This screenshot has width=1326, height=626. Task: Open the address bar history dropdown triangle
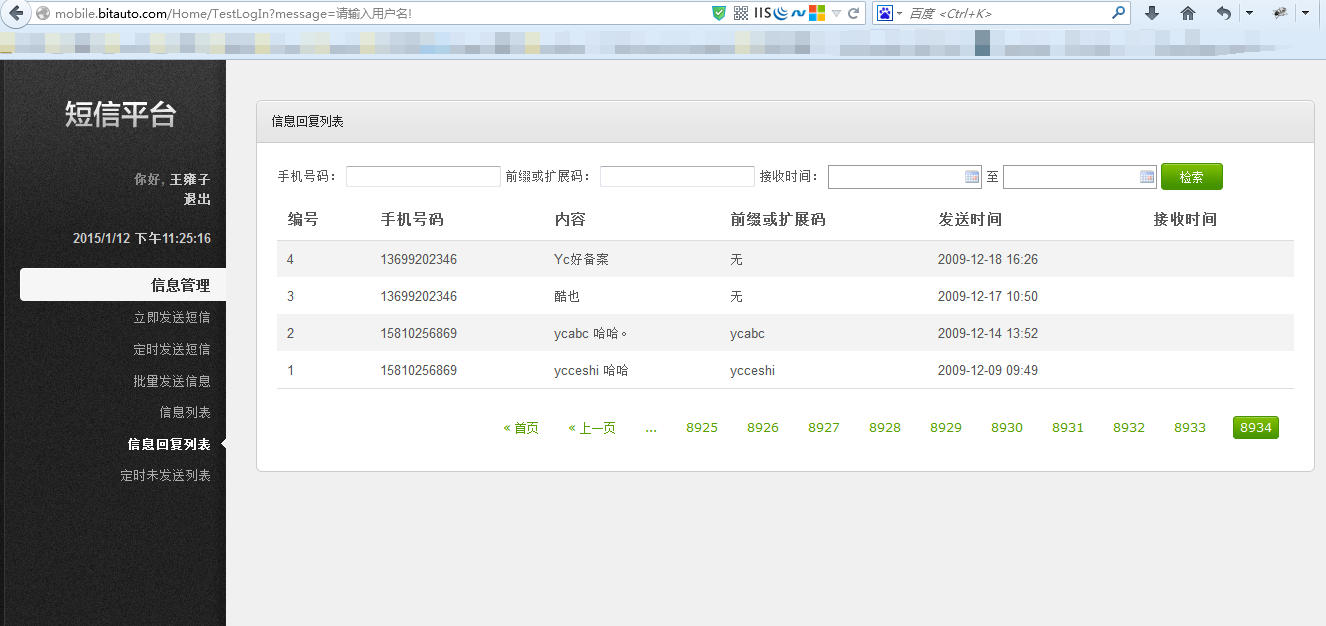click(x=837, y=14)
